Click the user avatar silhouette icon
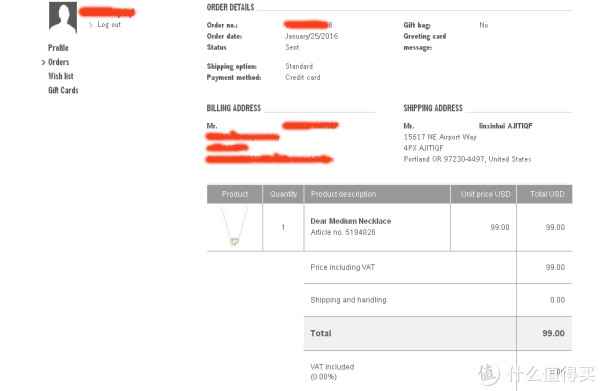Screen dimensions: 600x391 [63, 17]
